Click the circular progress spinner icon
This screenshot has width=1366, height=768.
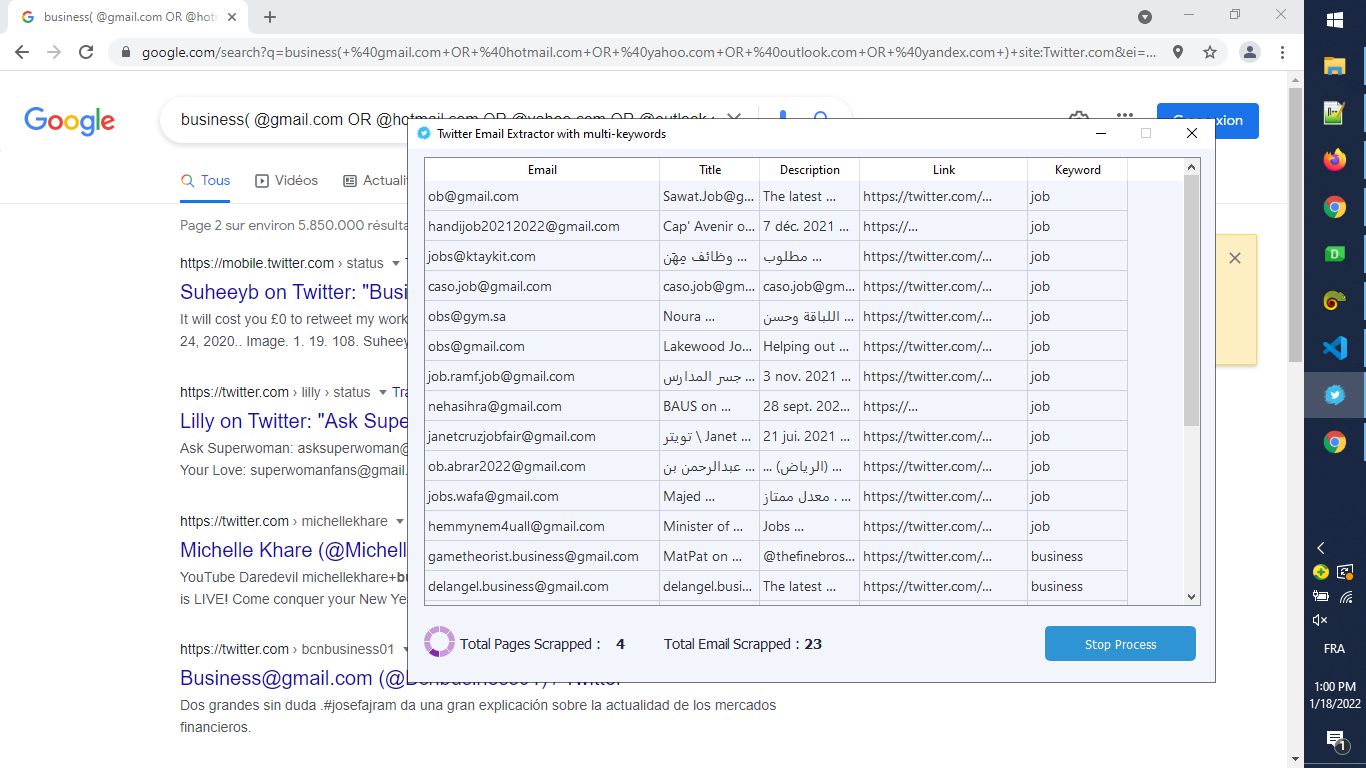click(440, 642)
